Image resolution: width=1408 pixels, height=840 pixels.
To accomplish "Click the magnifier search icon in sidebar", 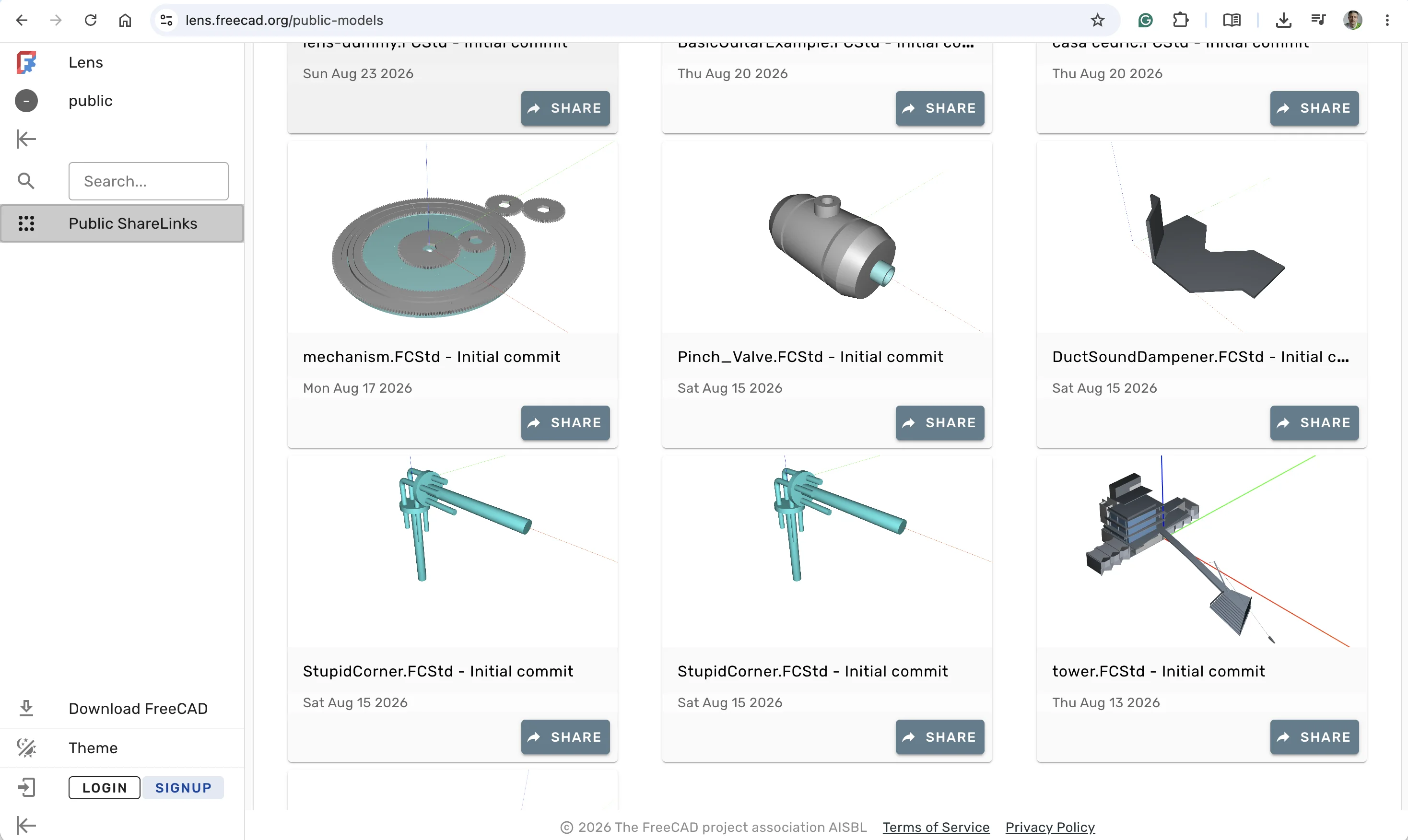I will 26,181.
